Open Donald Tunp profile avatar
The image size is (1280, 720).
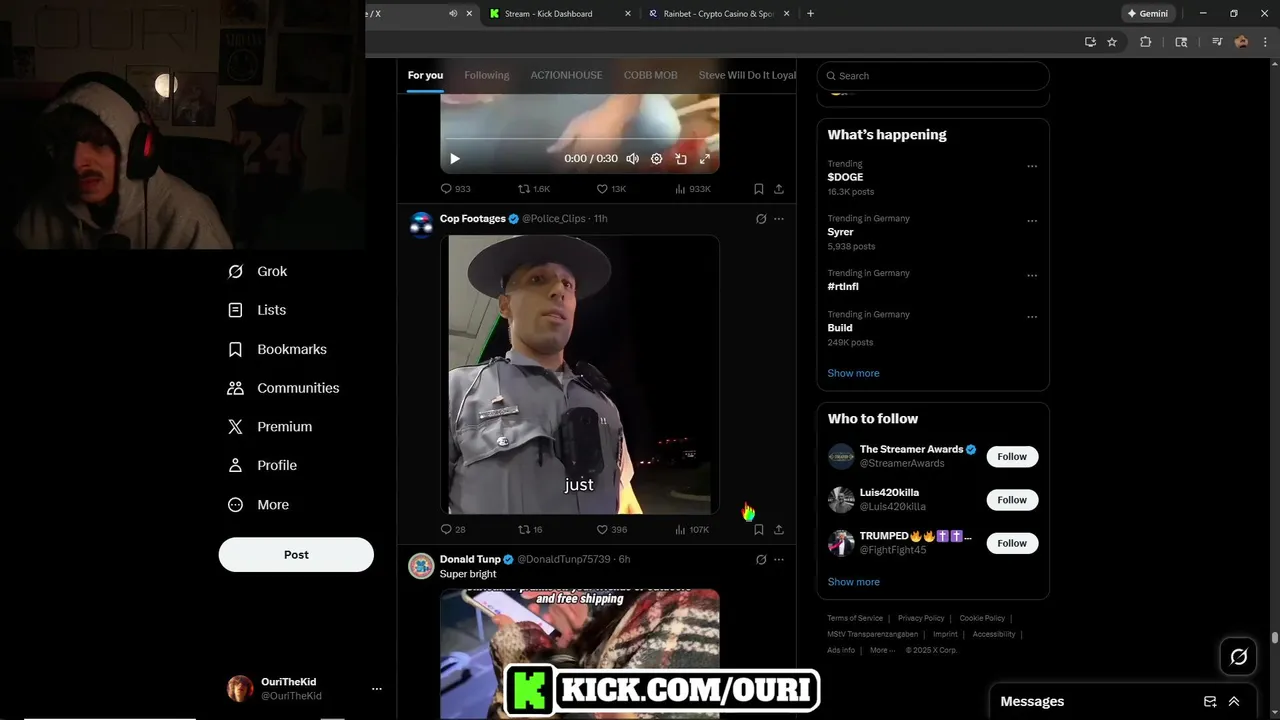(421, 566)
